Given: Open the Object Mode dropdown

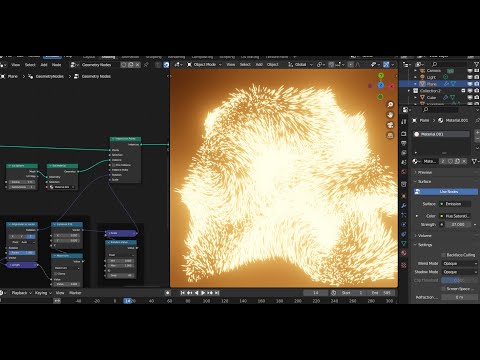Looking at the screenshot, I should point(204,64).
